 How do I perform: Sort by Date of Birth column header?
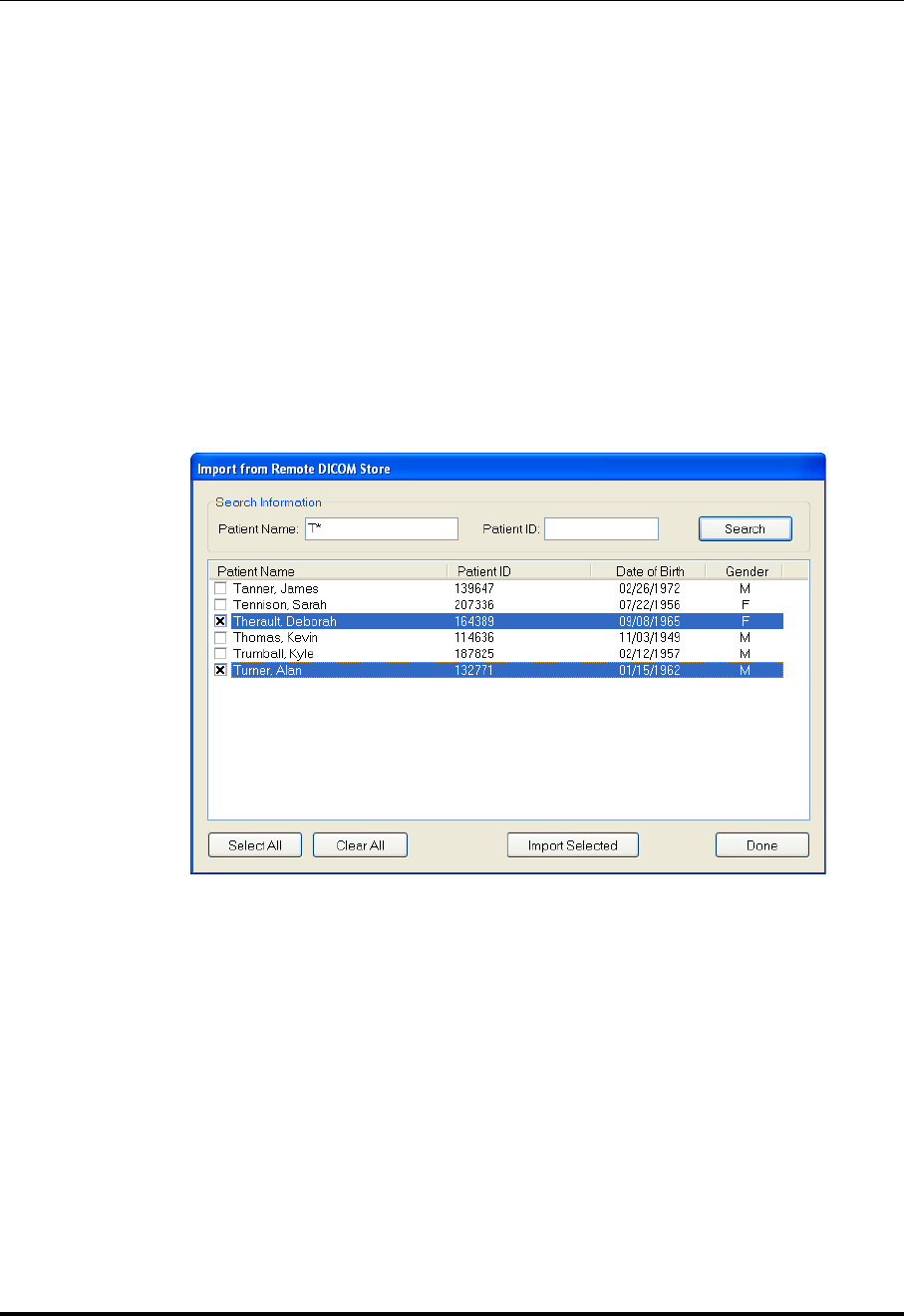coord(648,571)
